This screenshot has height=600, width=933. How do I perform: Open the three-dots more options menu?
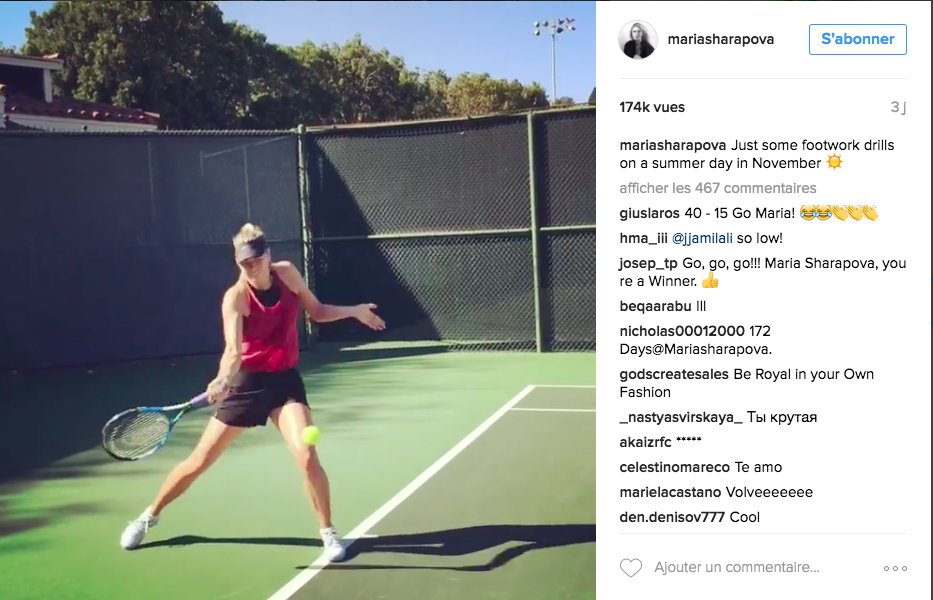click(x=895, y=568)
